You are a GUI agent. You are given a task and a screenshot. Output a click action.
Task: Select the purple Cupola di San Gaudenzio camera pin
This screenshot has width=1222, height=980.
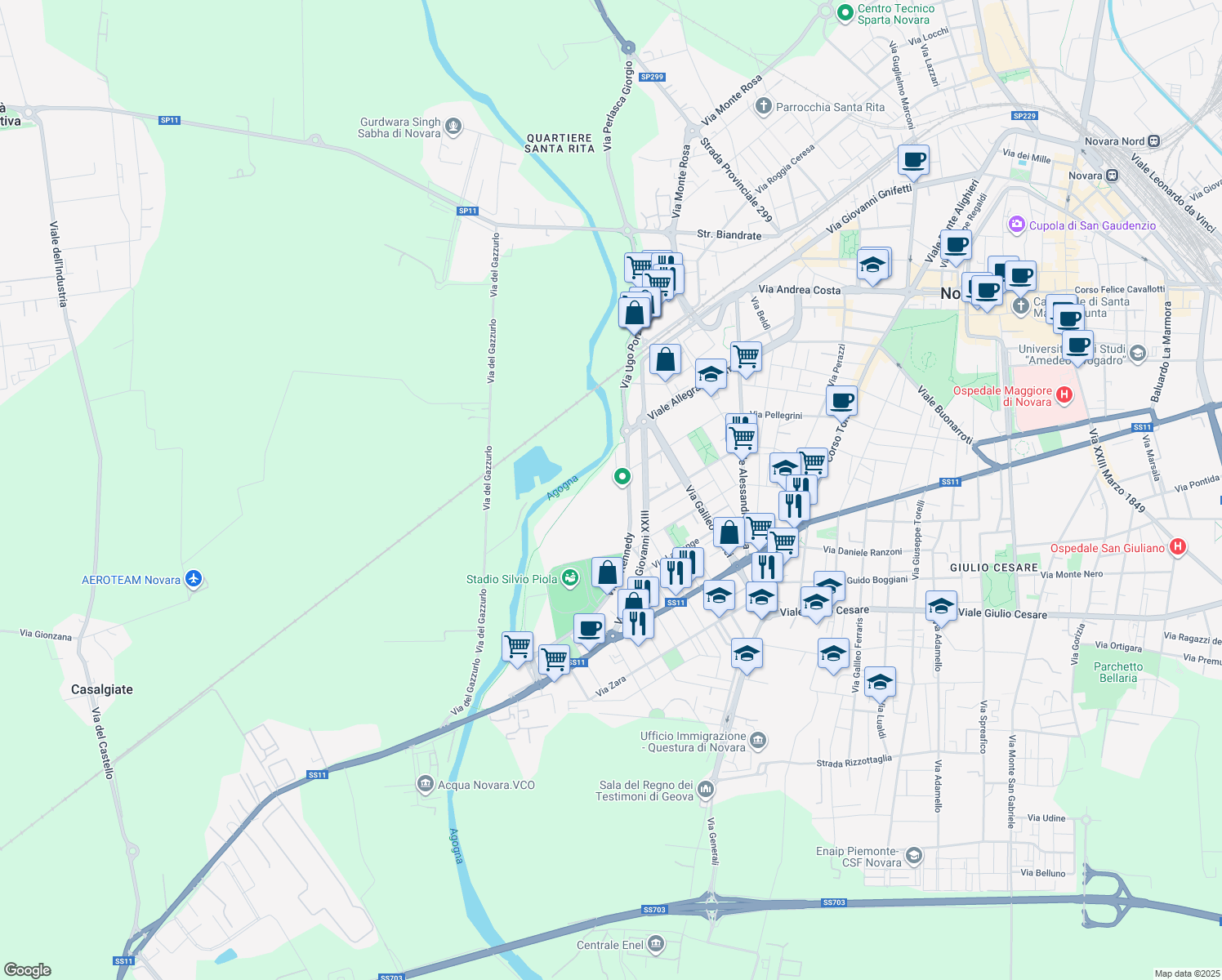(1017, 225)
